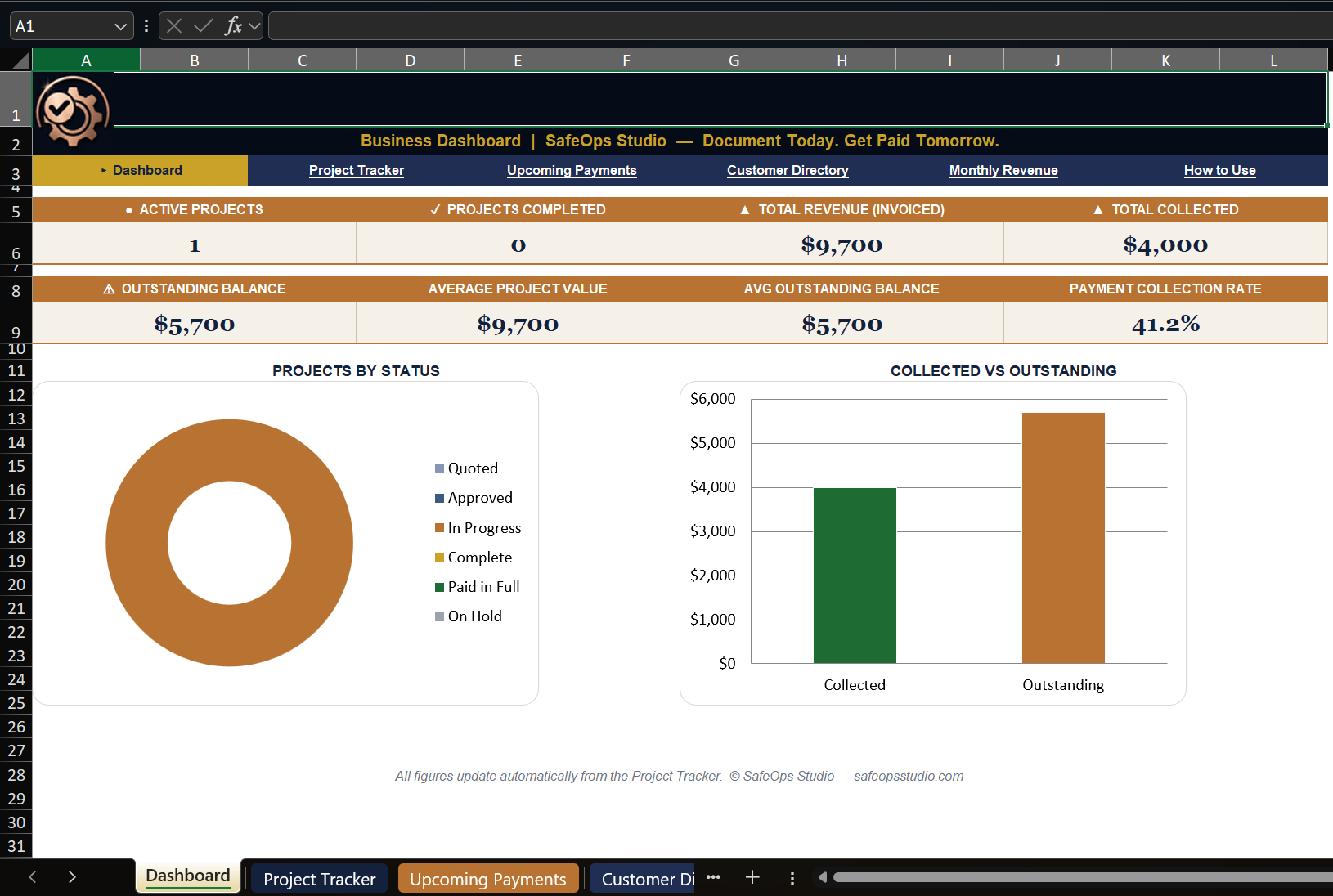Switch to the Upcoming Payments sheet tab
This screenshot has height=896, width=1333.
(x=488, y=879)
